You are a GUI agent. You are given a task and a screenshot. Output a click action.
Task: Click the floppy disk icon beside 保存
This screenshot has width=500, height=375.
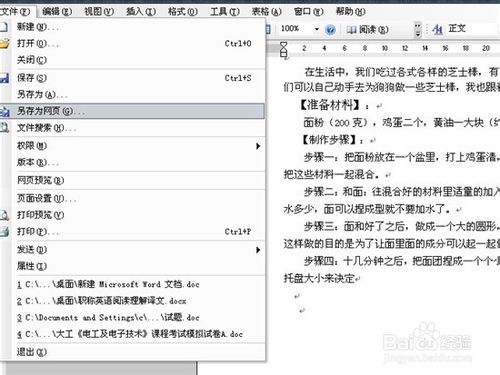4,78
